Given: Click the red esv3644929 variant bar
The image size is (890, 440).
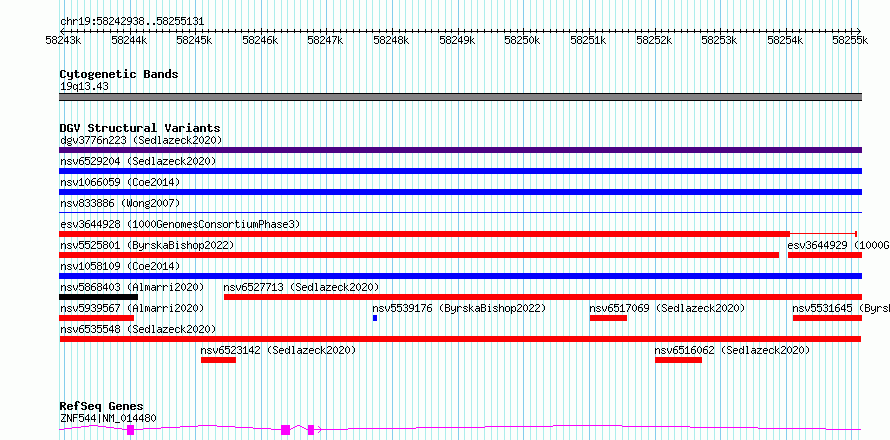Looking at the screenshot, I should pos(825,255).
